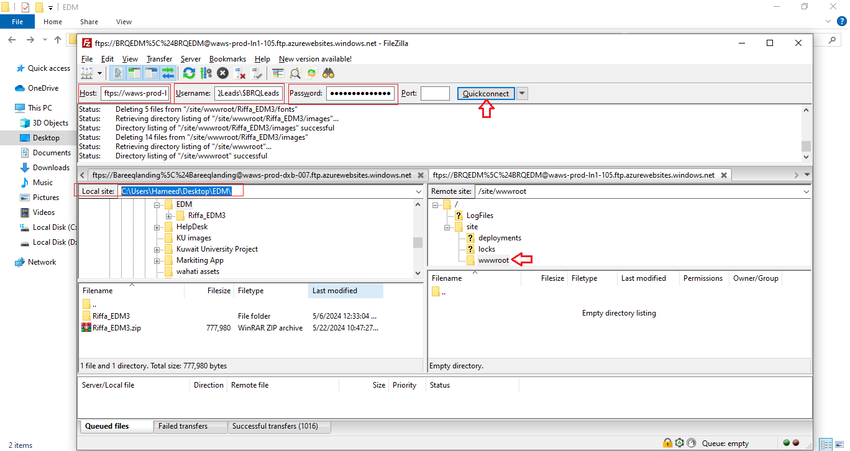Screen dimensions: 850x451
Task: Open the directory listing filters icon
Action: coord(279,73)
